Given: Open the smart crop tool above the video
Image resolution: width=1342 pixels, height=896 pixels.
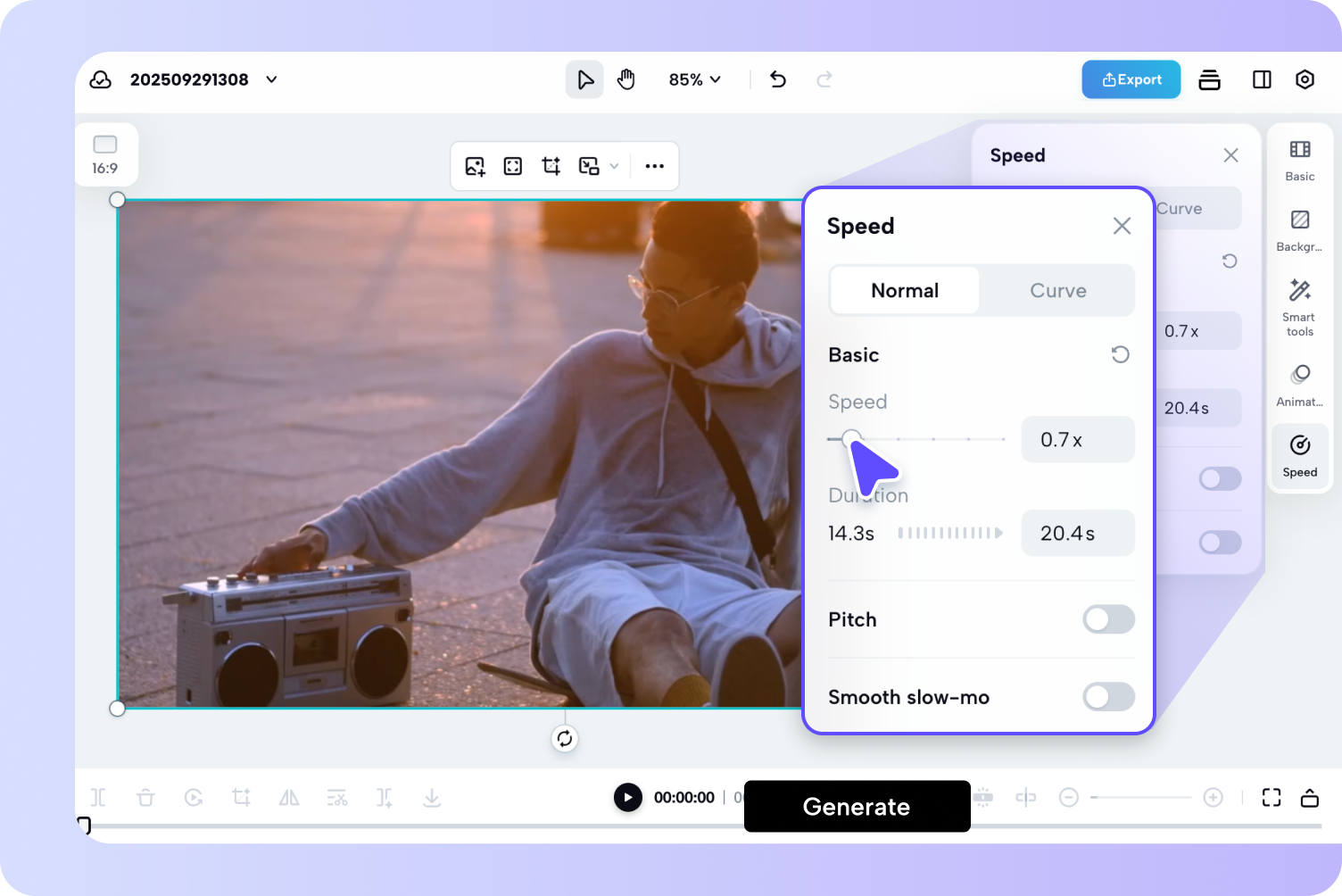Looking at the screenshot, I should pos(551,166).
